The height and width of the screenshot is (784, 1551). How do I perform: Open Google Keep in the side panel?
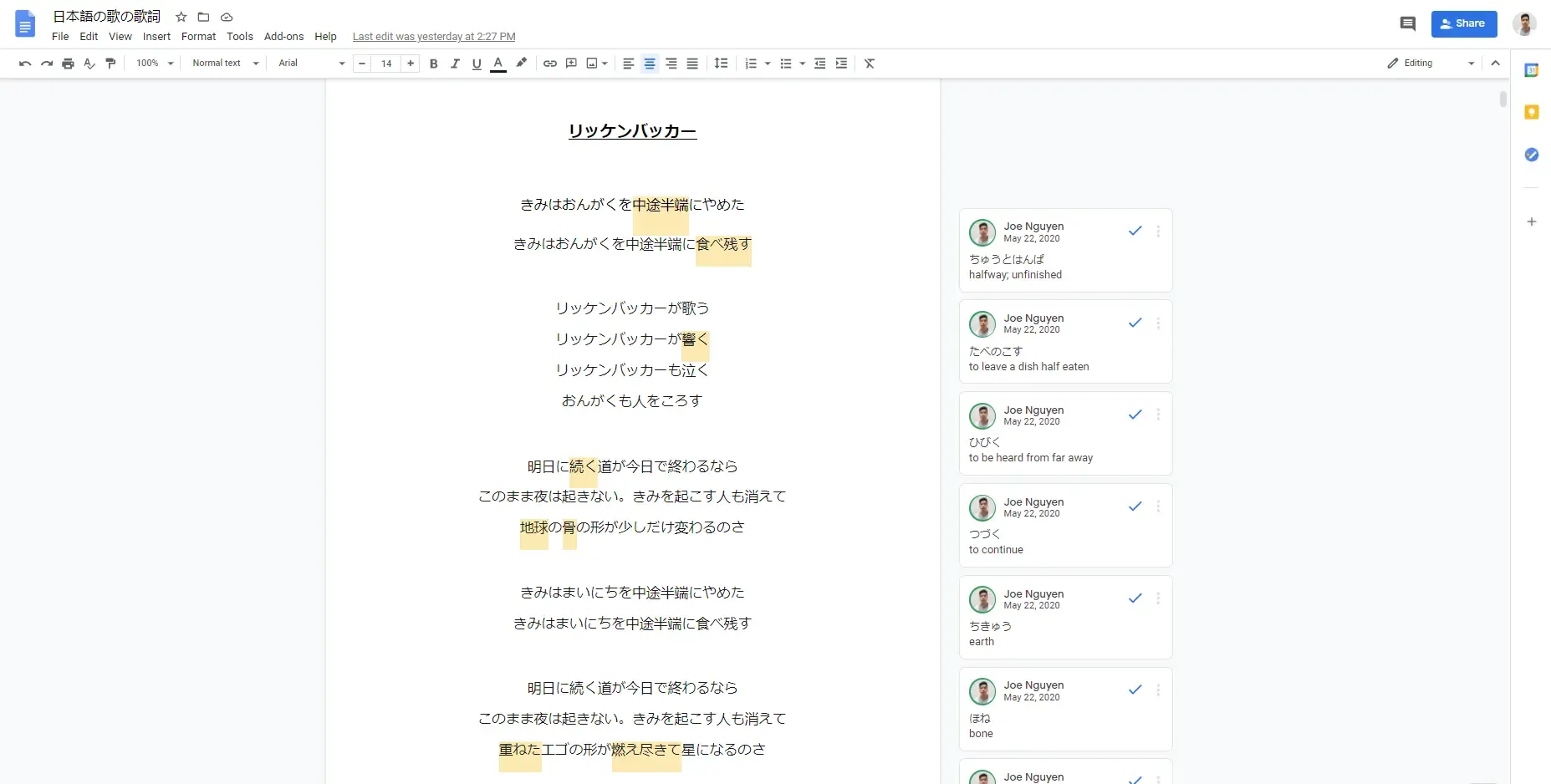(x=1532, y=111)
